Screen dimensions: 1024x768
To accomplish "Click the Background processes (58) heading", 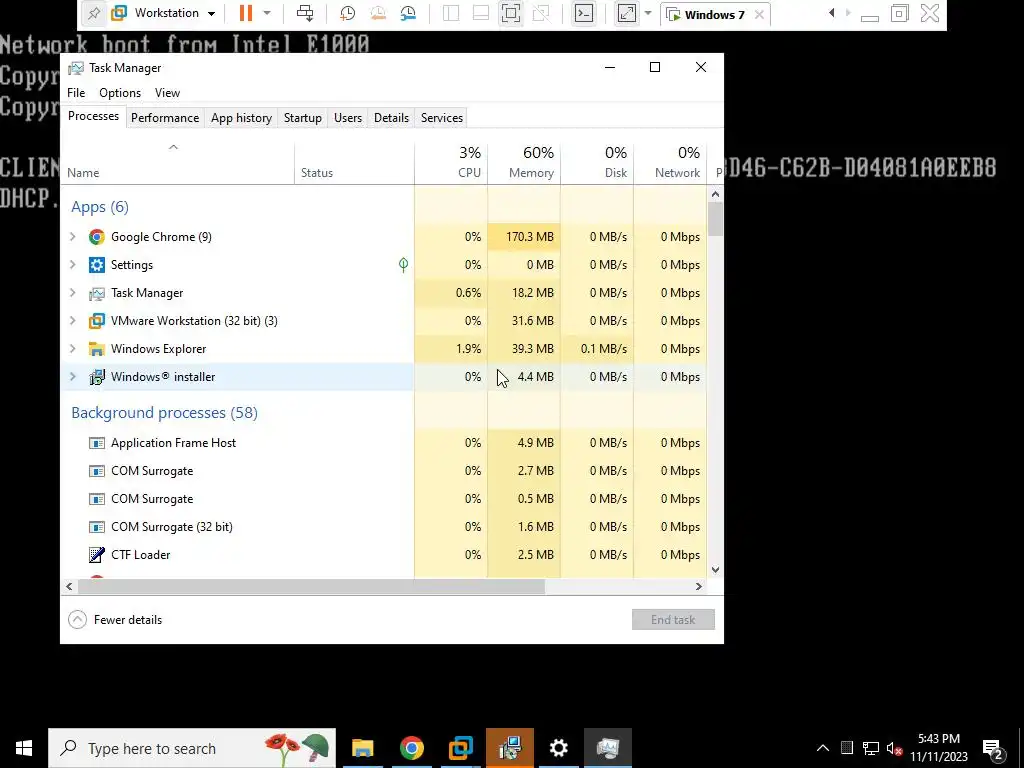I will click(x=165, y=413).
